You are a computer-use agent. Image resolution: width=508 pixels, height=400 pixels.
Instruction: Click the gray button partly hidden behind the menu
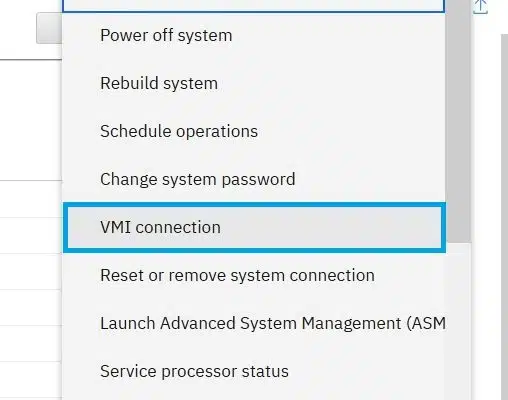(49, 28)
